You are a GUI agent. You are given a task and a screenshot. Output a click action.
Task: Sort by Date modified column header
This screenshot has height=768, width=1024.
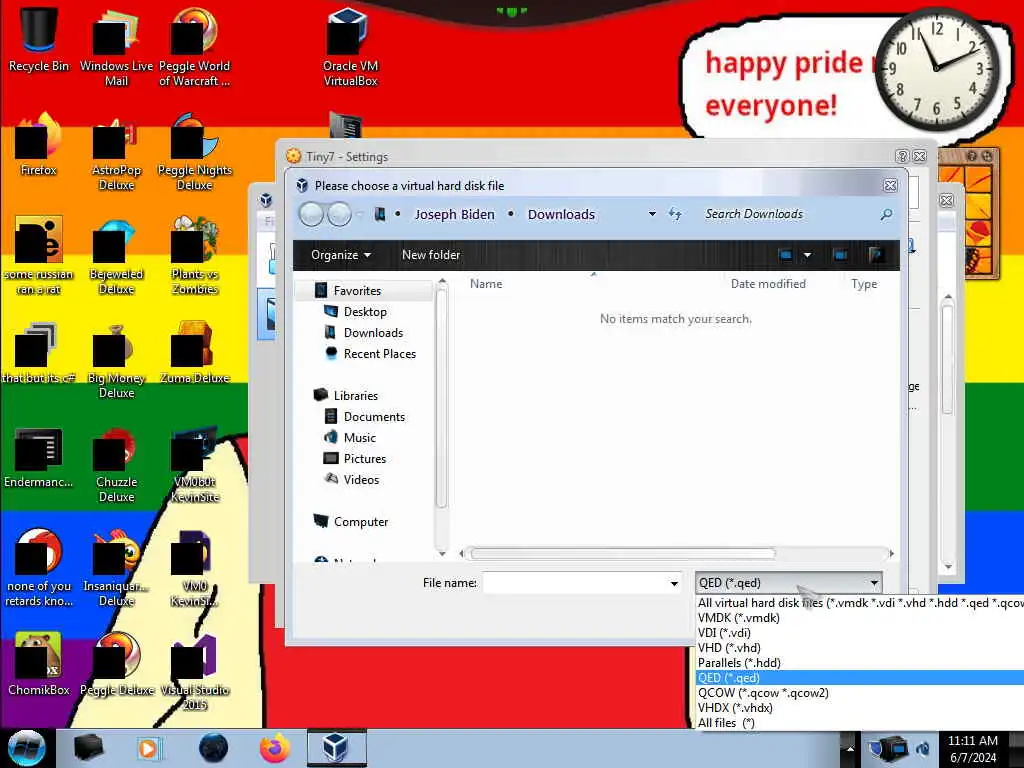768,284
